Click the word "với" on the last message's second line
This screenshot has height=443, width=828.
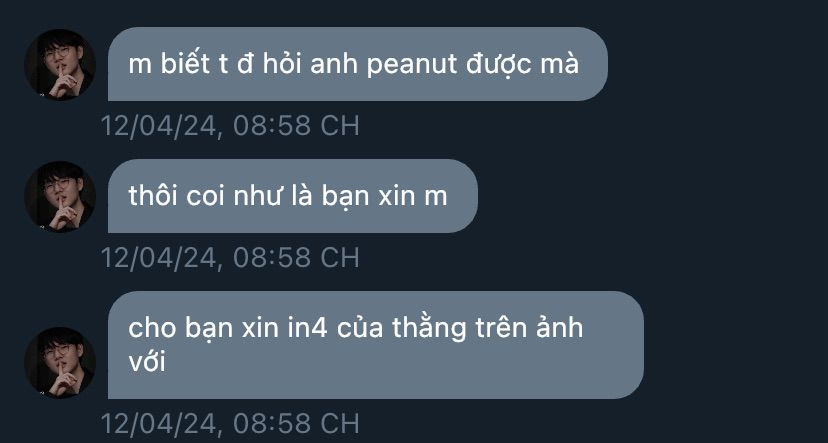click(x=147, y=362)
